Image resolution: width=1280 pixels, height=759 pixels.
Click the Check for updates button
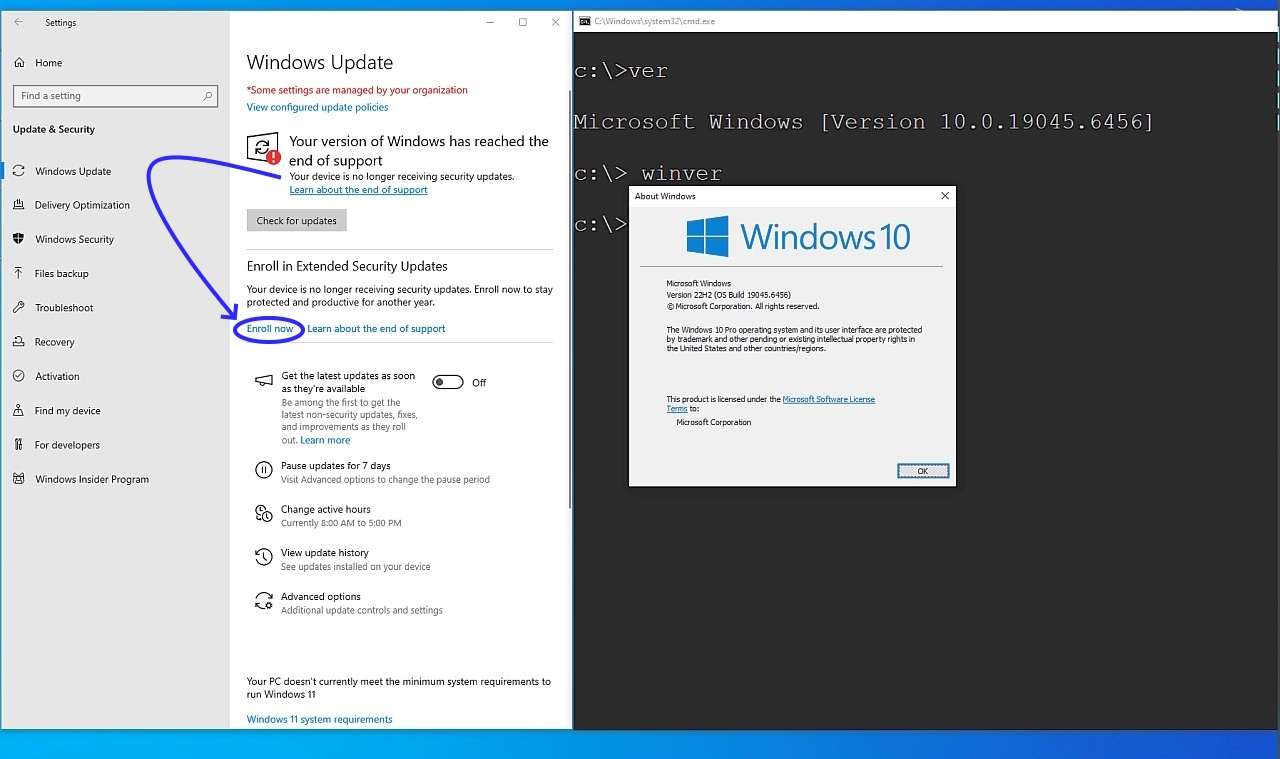coord(297,220)
